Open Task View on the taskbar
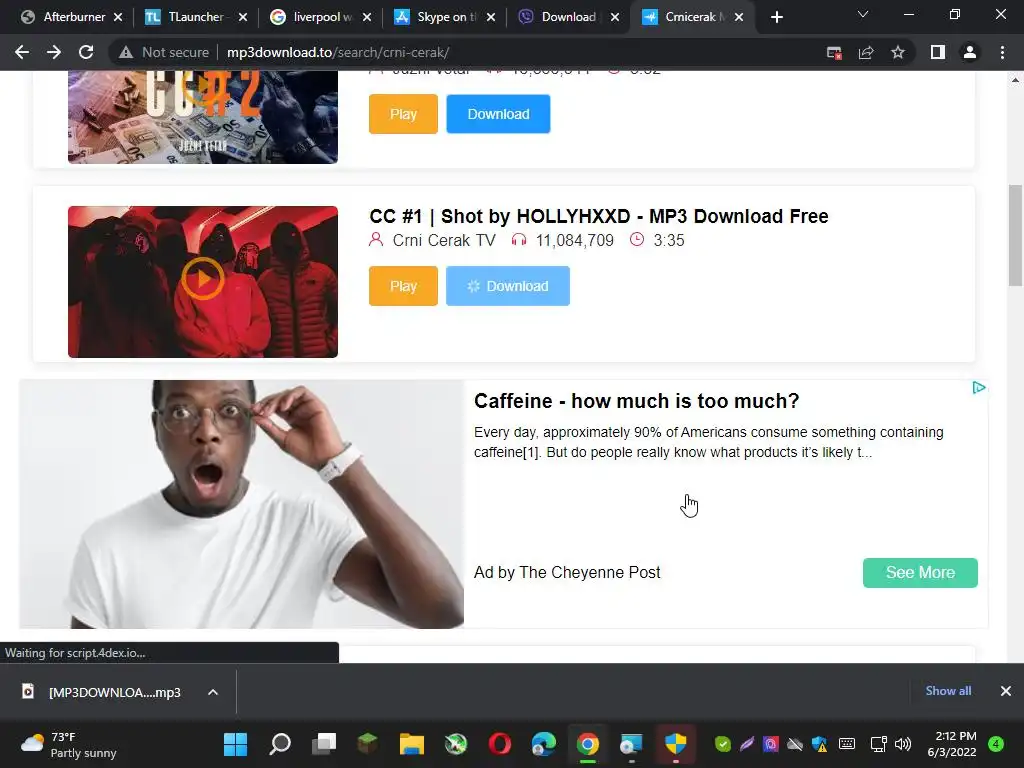The image size is (1024, 768). tap(324, 744)
